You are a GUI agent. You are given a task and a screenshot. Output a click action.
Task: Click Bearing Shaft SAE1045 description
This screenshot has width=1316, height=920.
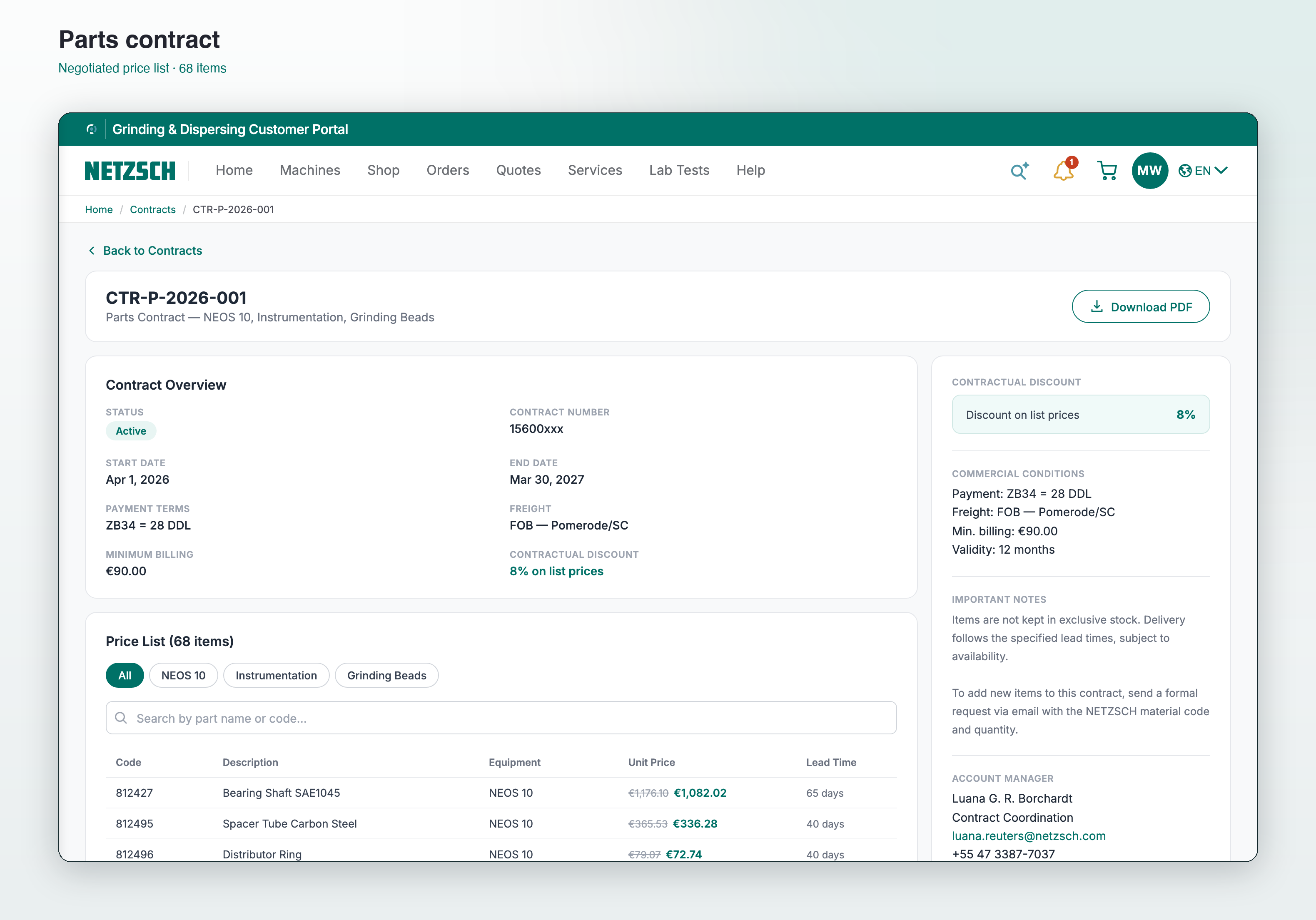282,793
